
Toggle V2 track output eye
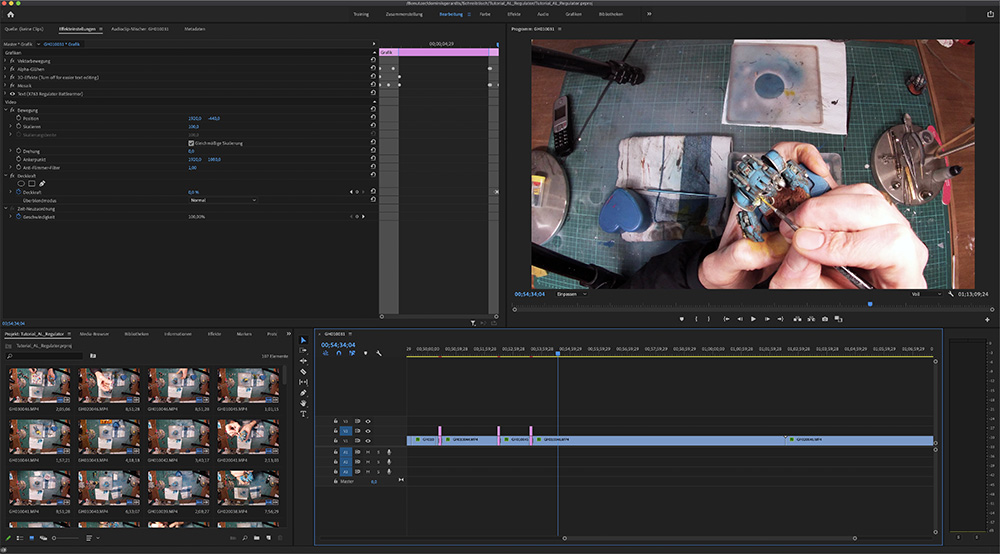coord(368,431)
